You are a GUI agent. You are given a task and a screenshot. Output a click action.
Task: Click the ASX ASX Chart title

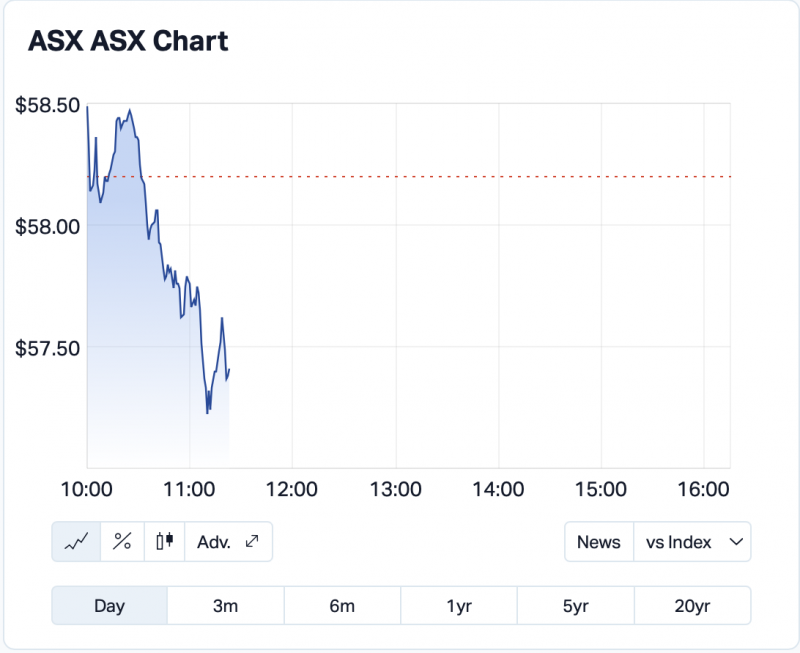click(x=128, y=41)
